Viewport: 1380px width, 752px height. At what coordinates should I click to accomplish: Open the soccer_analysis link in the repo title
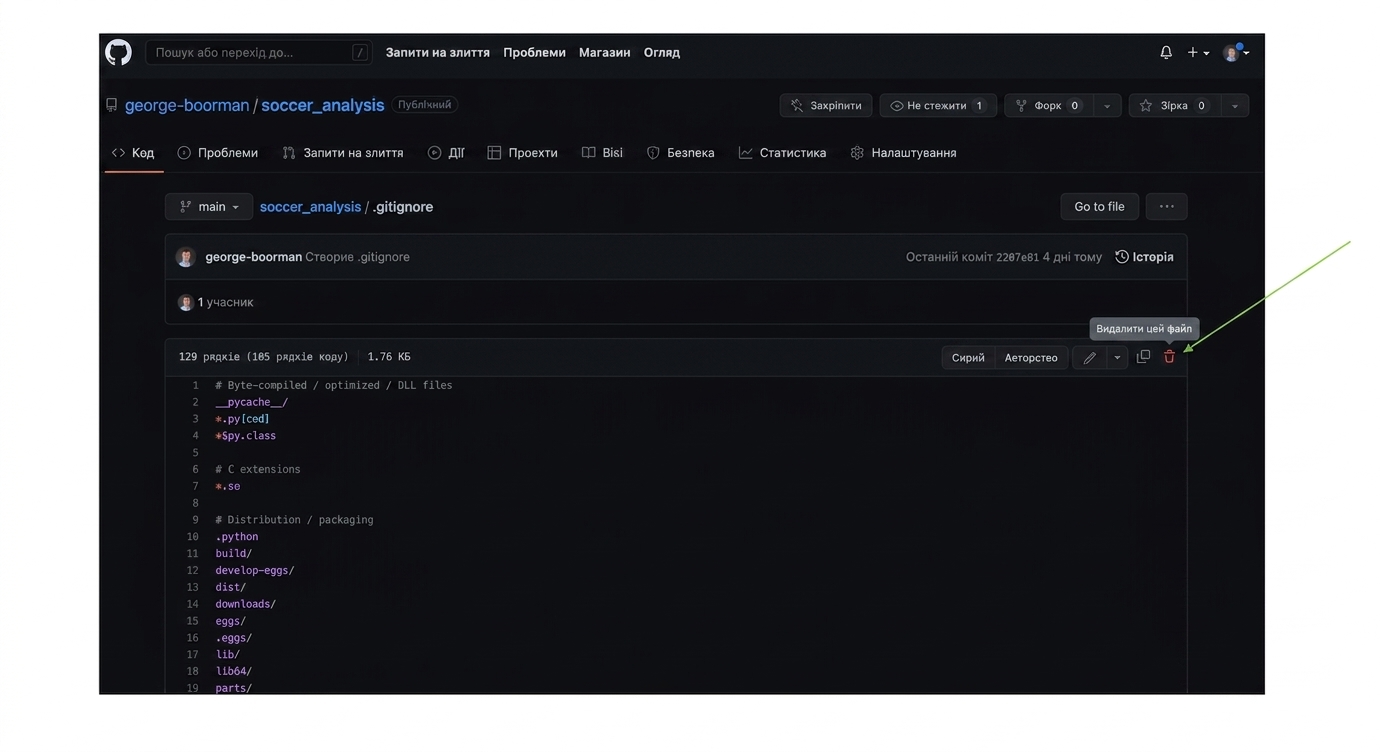[322, 105]
